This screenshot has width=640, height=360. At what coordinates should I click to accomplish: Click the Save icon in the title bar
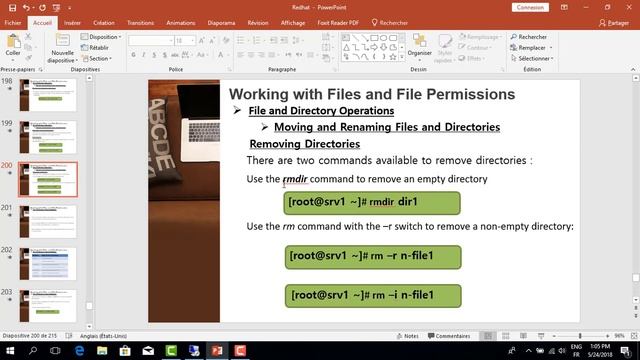[x=12, y=8]
